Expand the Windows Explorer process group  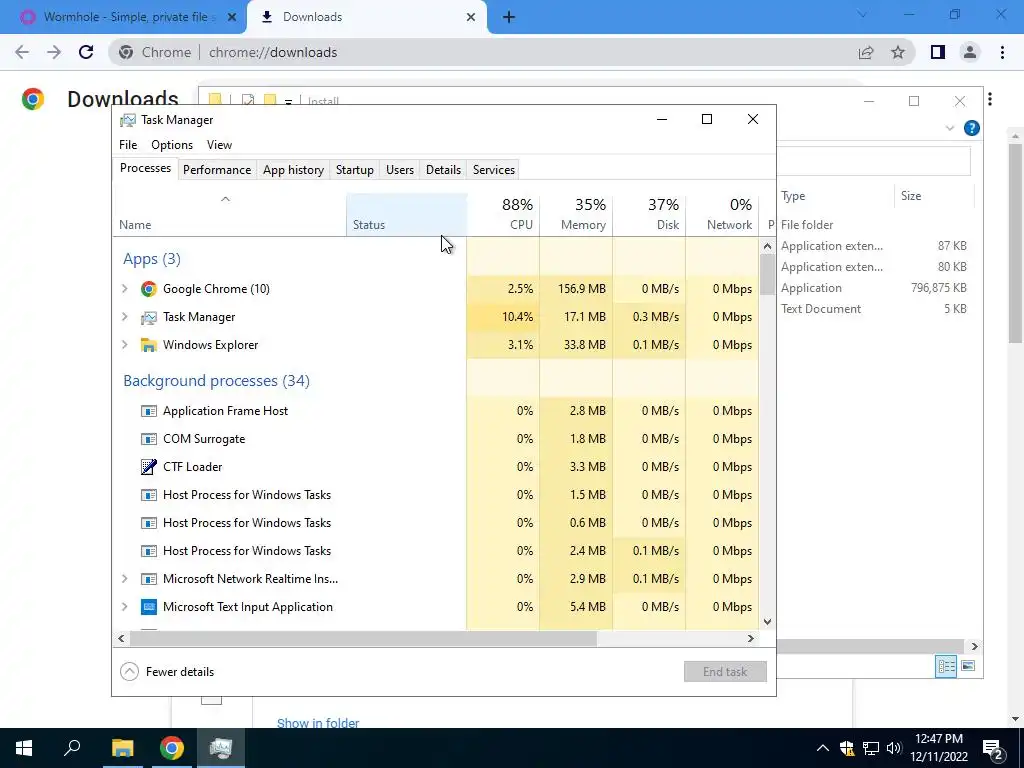(125, 345)
